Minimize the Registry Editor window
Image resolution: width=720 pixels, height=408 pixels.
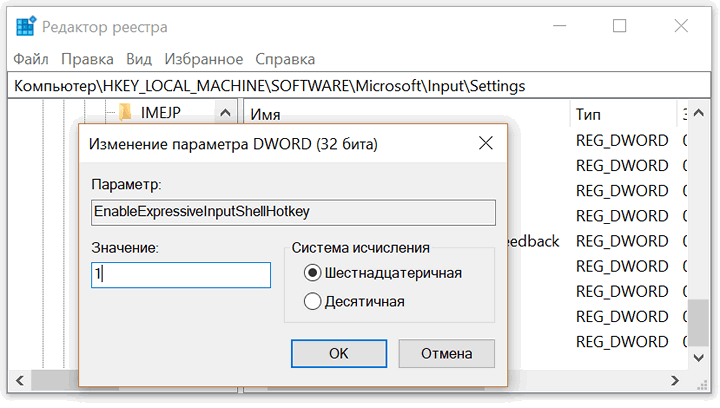[x=559, y=26]
